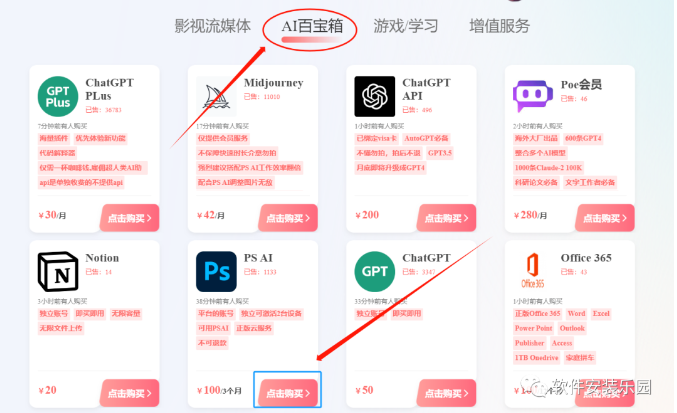Screen dimensions: 677x413
Task: Click 点击购买 on the ChatGPT PLus card
Action: [x=130, y=218]
